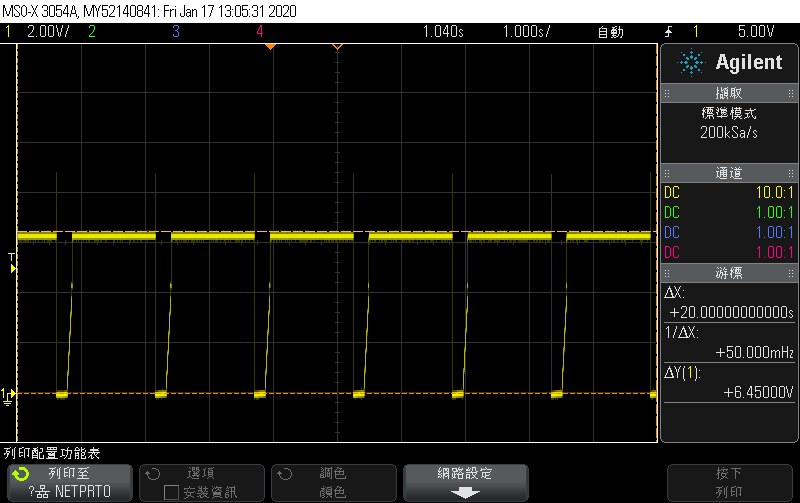
Task: Click the green rotate icon on 列印至 softkey
Action: point(21,474)
